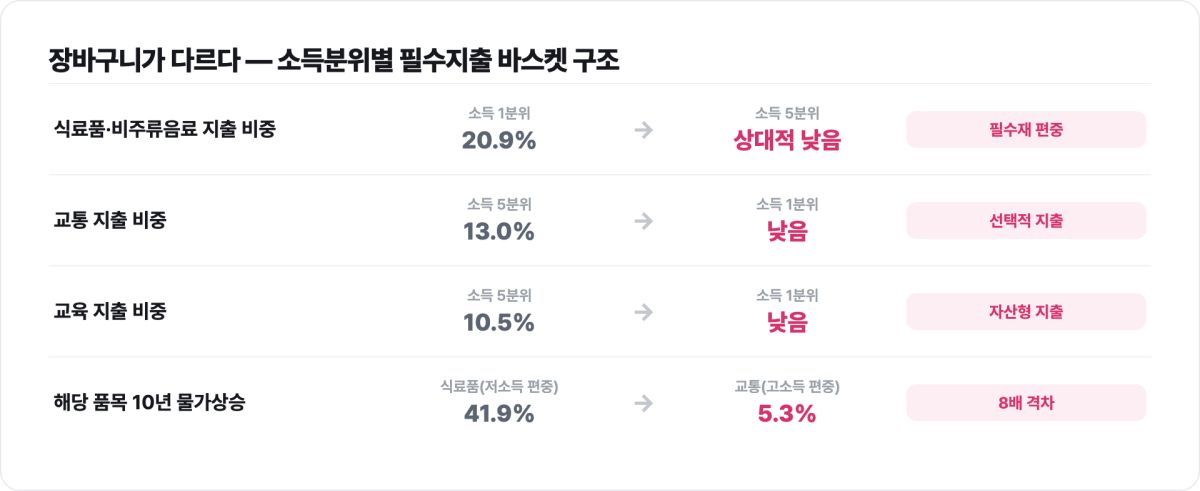
Task: Click the 10.5% education share value
Action: pos(499,323)
